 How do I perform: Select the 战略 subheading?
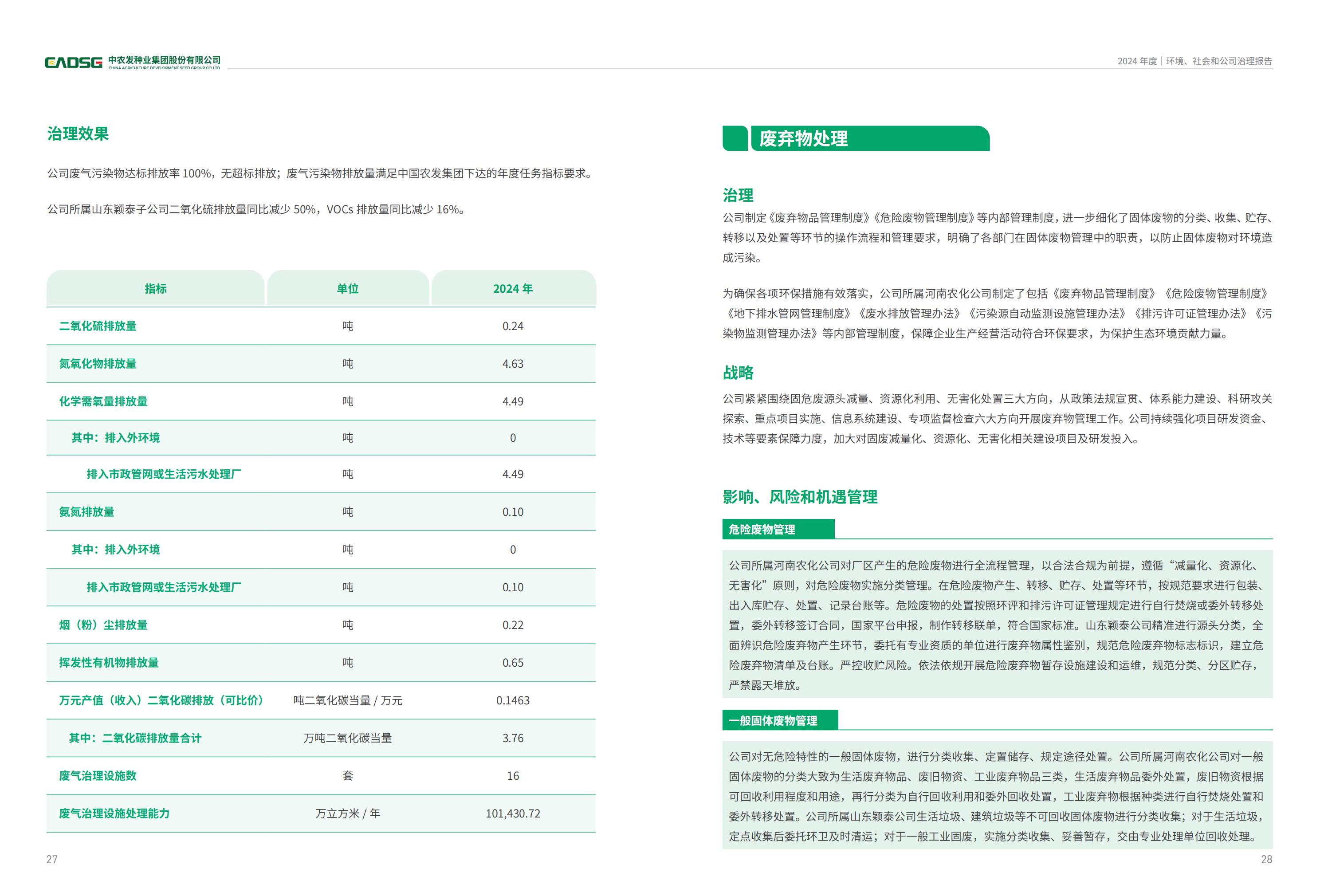click(738, 373)
